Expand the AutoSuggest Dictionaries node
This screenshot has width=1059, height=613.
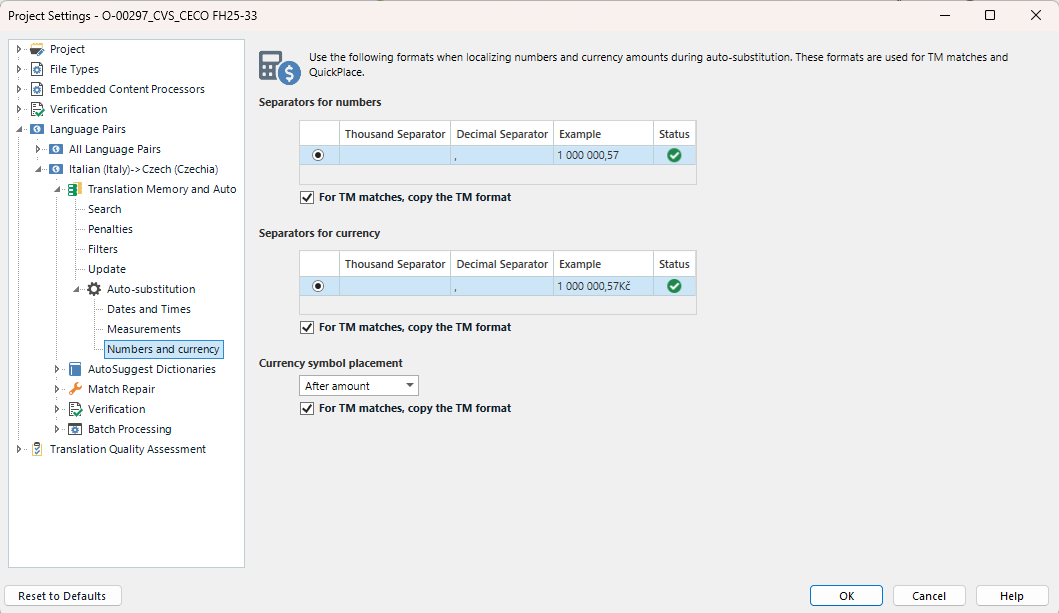tap(57, 369)
